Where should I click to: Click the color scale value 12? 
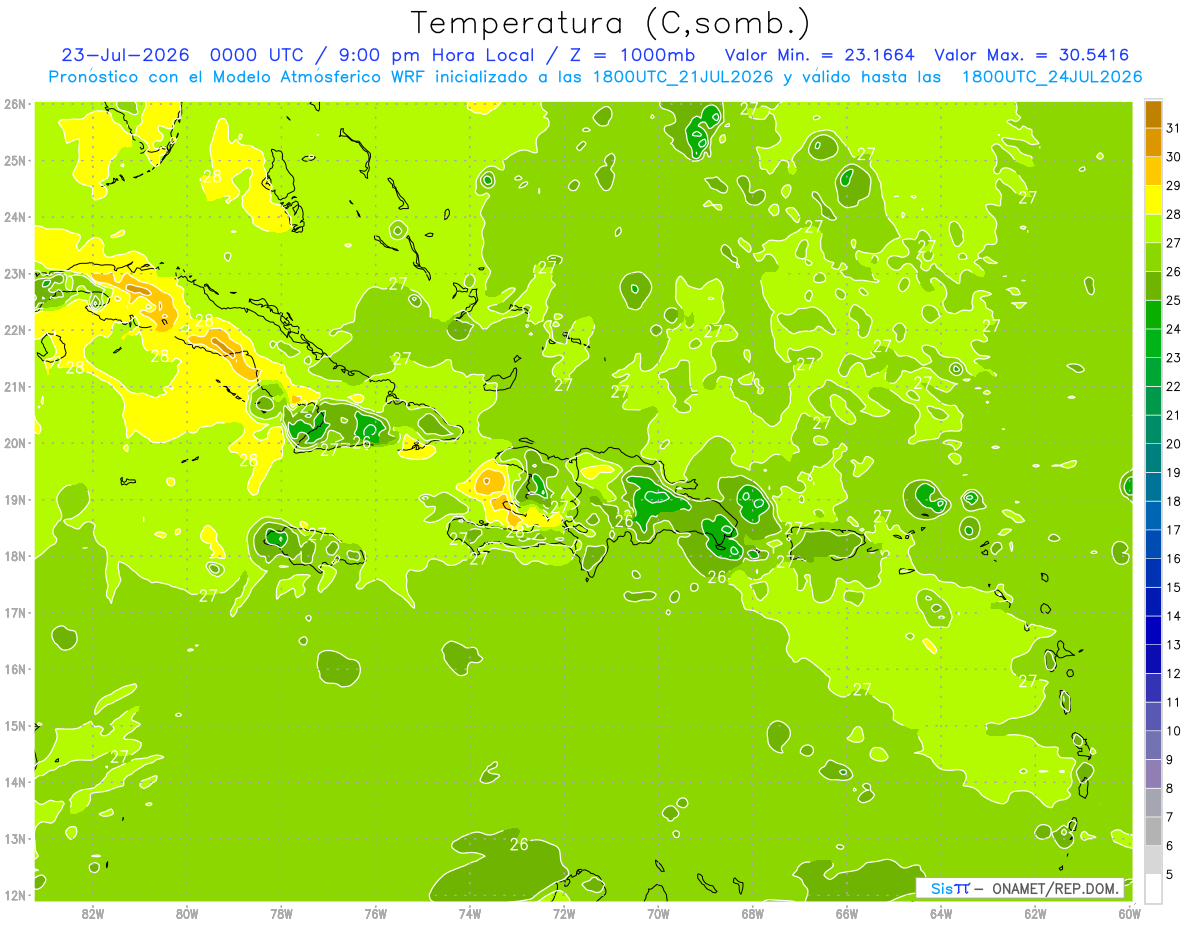(1173, 674)
